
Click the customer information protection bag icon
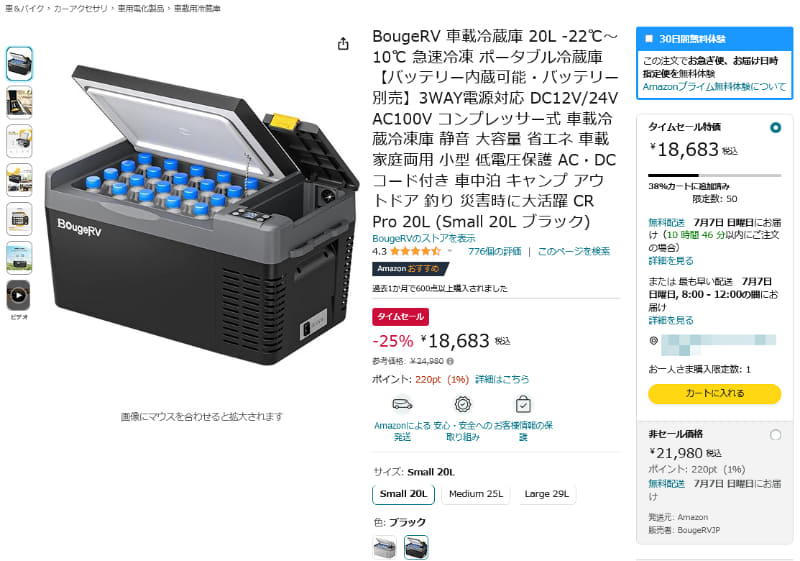point(523,404)
